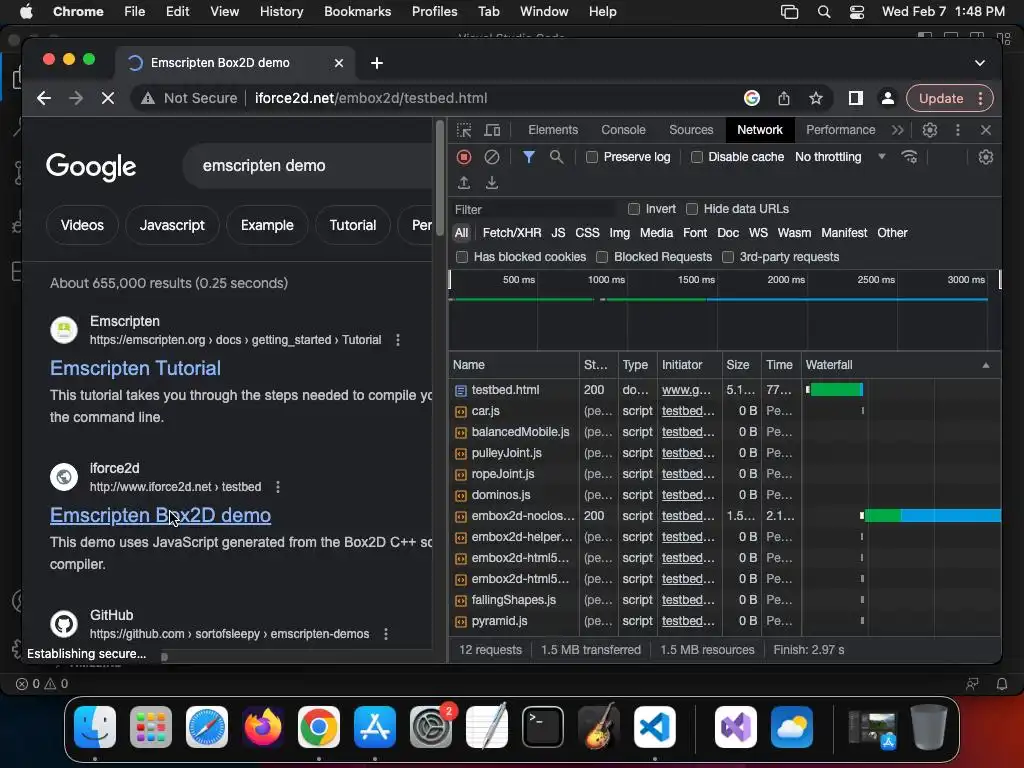Enable Disable cache checkbox
The width and height of the screenshot is (1024, 768).
(x=697, y=157)
